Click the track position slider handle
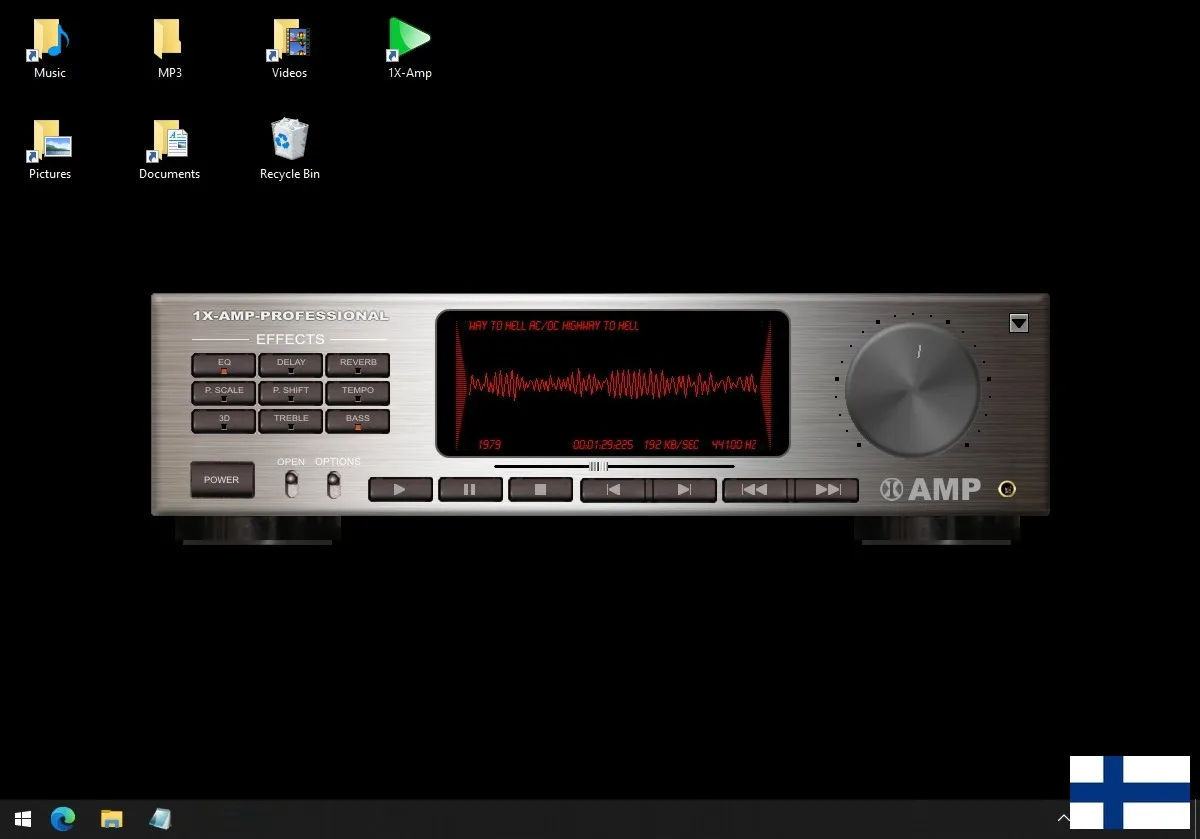Screen dimensions: 1200x839 (598, 466)
